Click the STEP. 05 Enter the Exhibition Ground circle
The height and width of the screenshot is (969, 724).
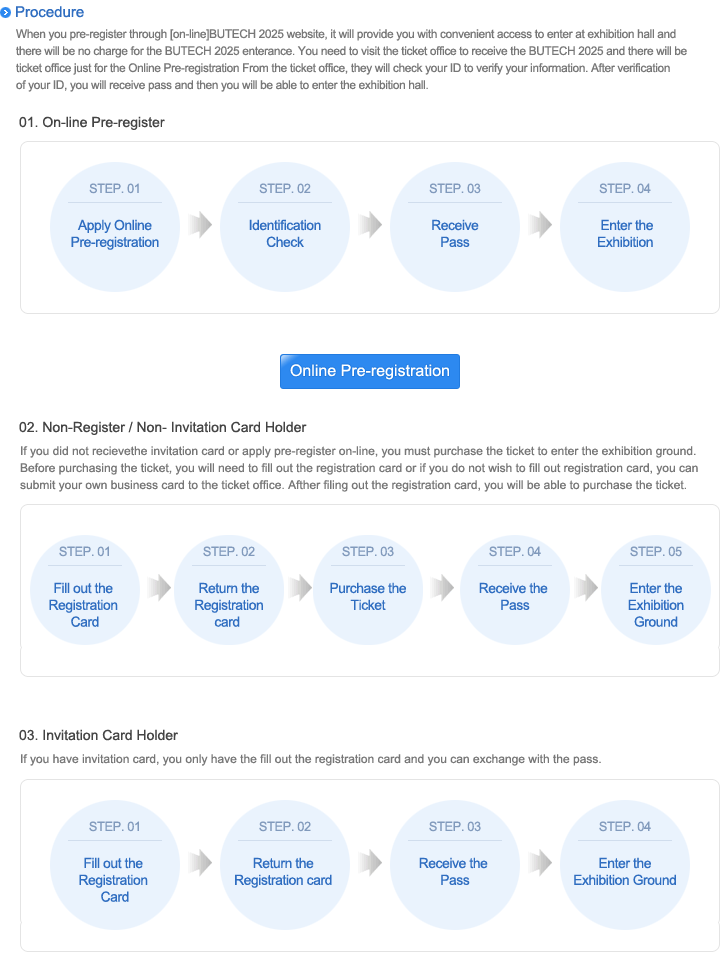655,590
